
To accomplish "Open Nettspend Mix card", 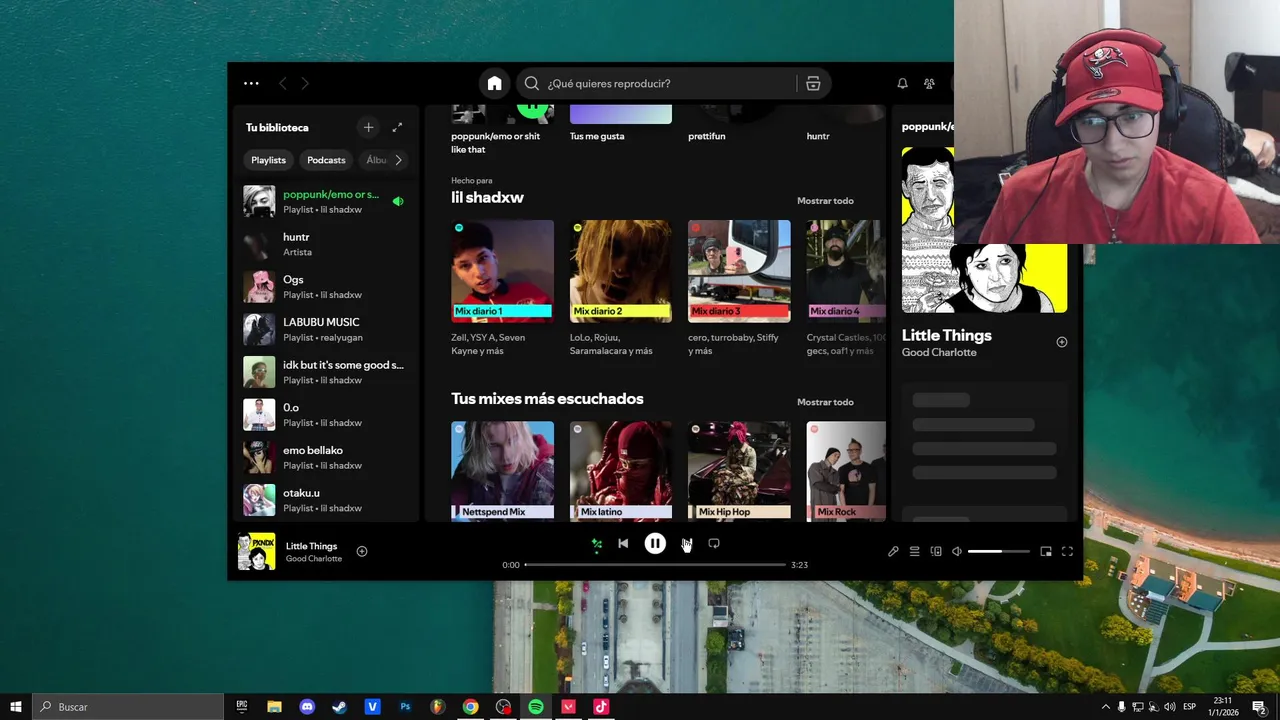I will pos(502,471).
